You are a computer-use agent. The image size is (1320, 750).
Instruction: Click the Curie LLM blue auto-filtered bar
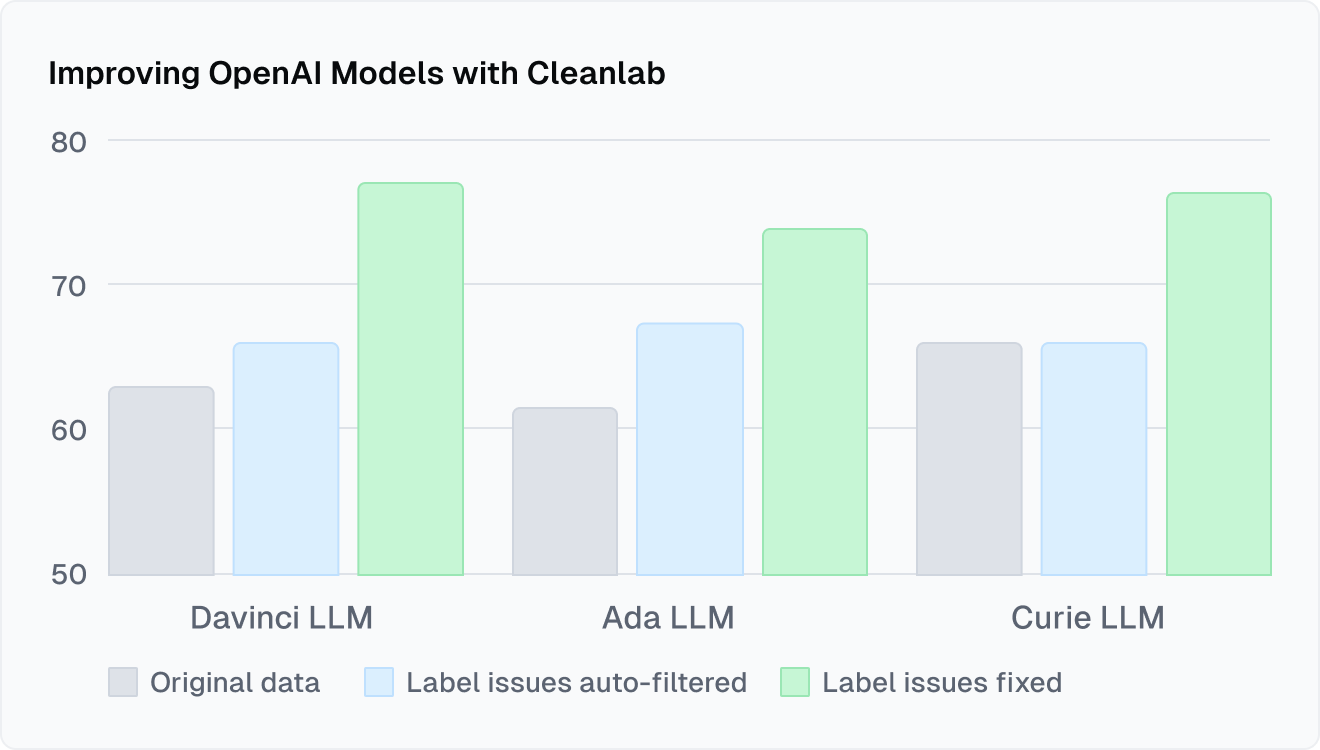click(x=1094, y=459)
